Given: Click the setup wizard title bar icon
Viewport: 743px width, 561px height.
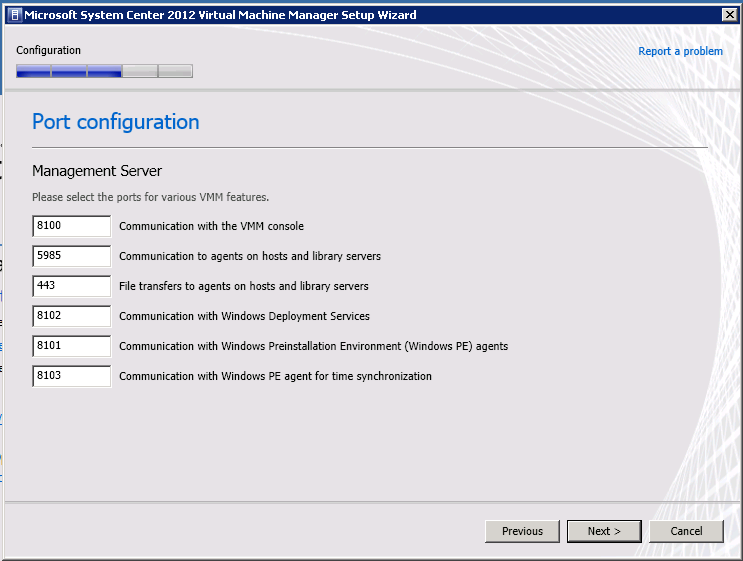Looking at the screenshot, I should 15,15.
